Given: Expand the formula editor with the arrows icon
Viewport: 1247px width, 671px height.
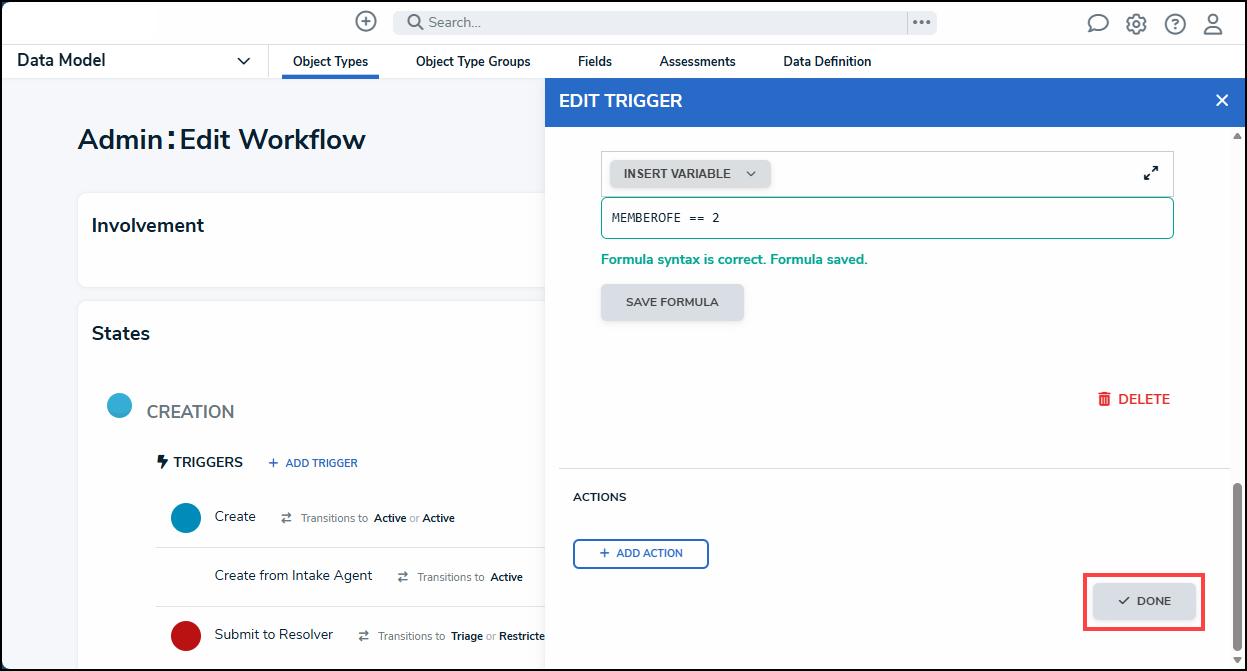Looking at the screenshot, I should [1151, 173].
